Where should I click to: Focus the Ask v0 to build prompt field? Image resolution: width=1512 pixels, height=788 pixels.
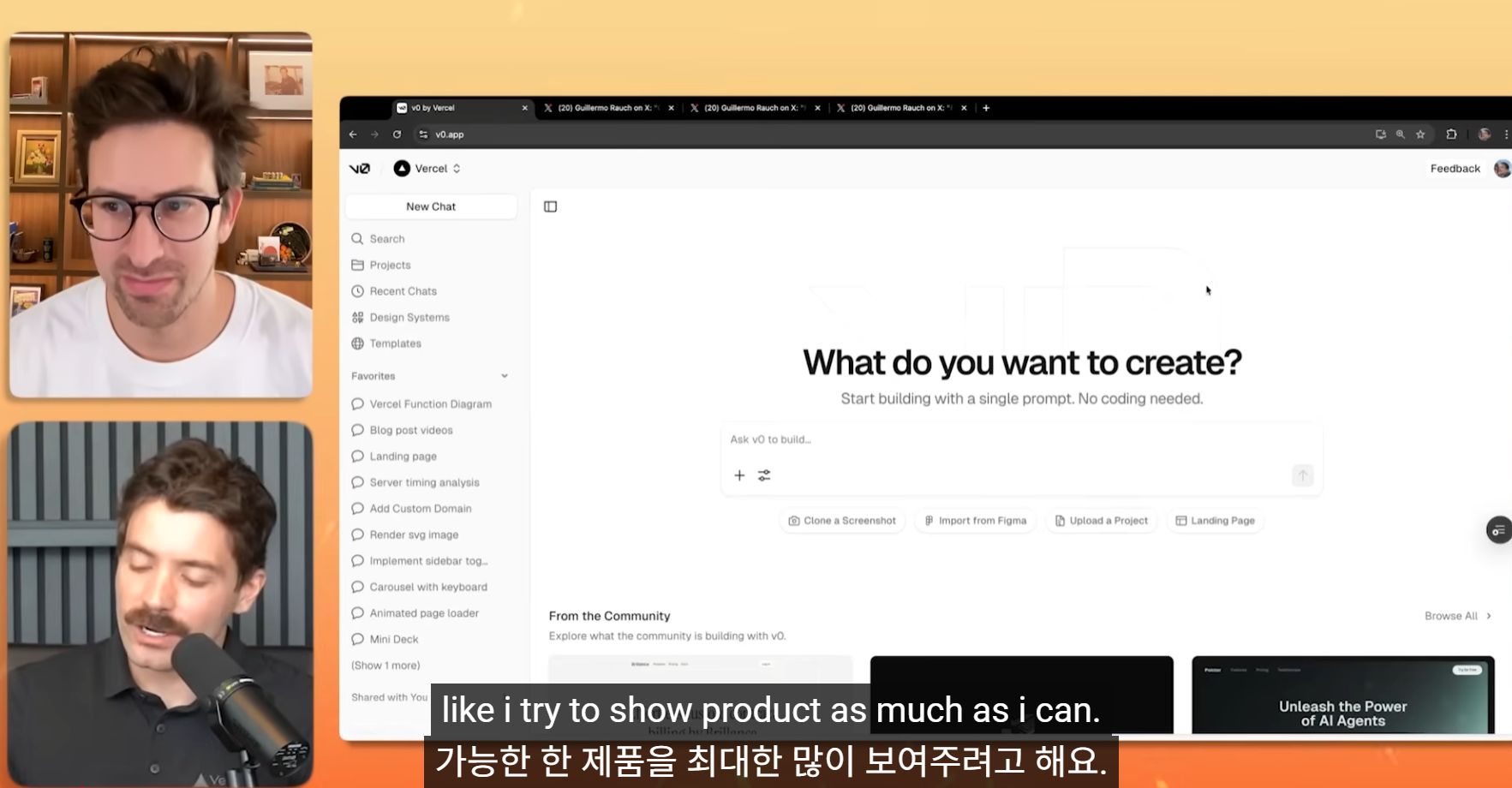point(1021,439)
